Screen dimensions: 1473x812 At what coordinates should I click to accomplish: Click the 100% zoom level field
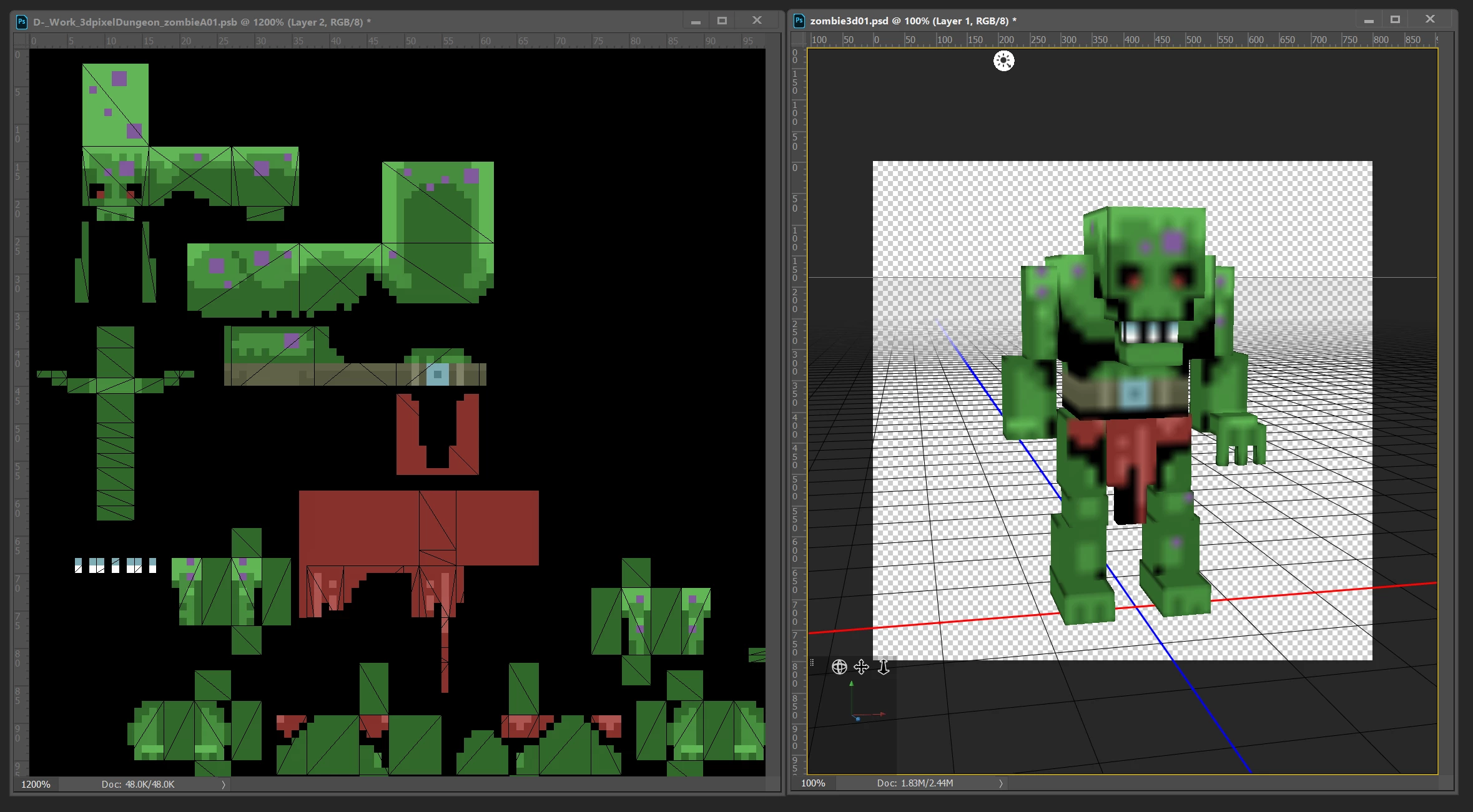click(813, 783)
